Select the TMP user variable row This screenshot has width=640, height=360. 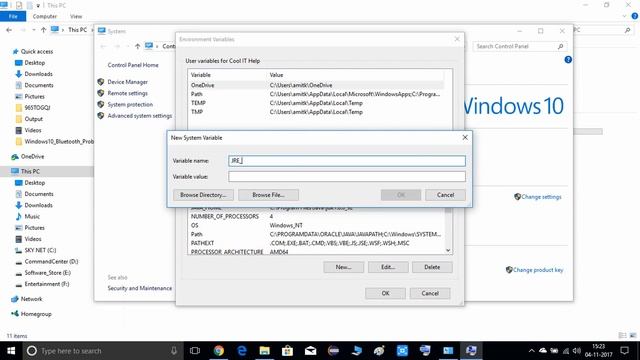click(316, 112)
